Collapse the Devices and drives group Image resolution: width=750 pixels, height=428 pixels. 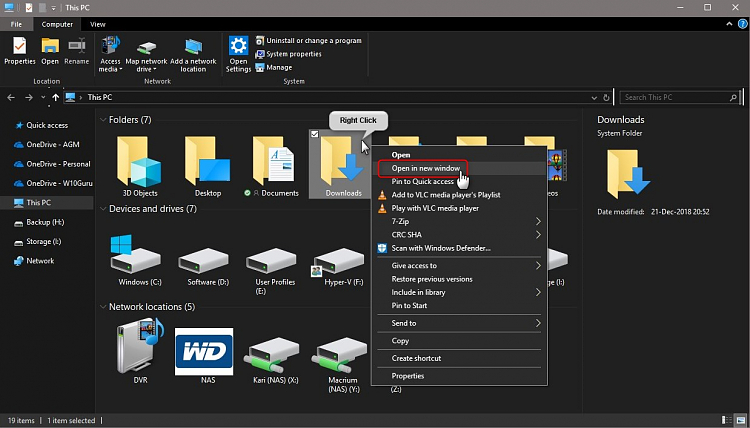click(x=103, y=209)
